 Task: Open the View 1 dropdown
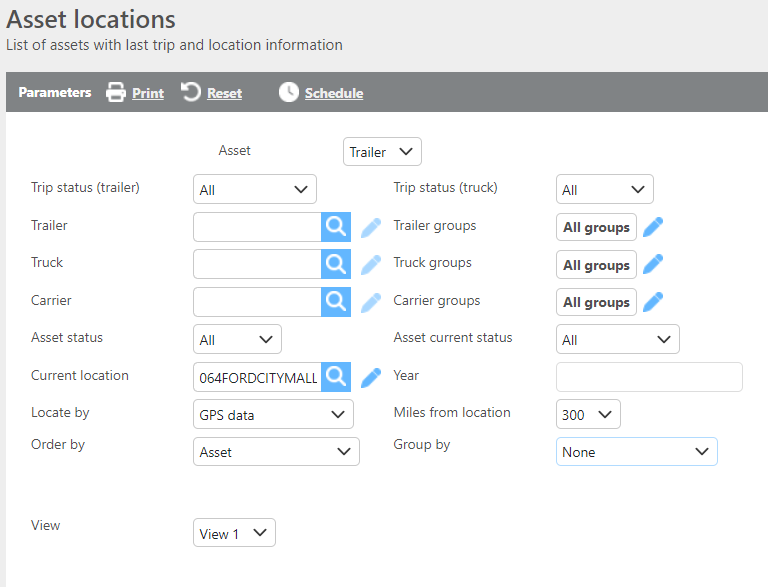pos(234,534)
